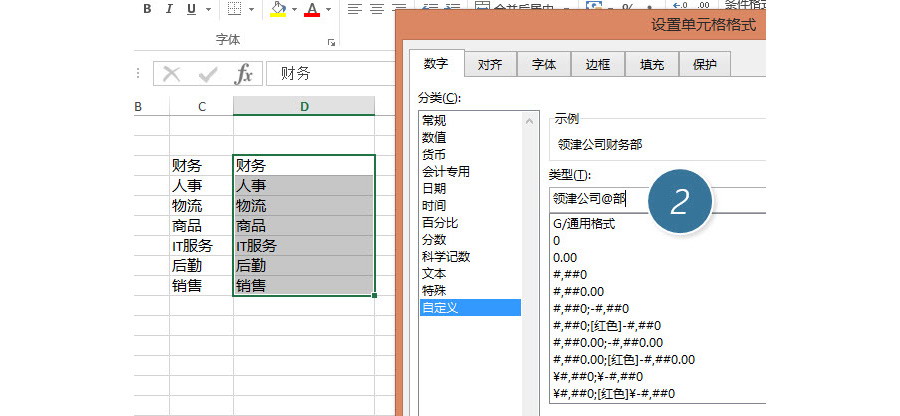Viewport: 900px width, 416px height.
Task: Align text left in the ribbon
Action: pos(355,9)
